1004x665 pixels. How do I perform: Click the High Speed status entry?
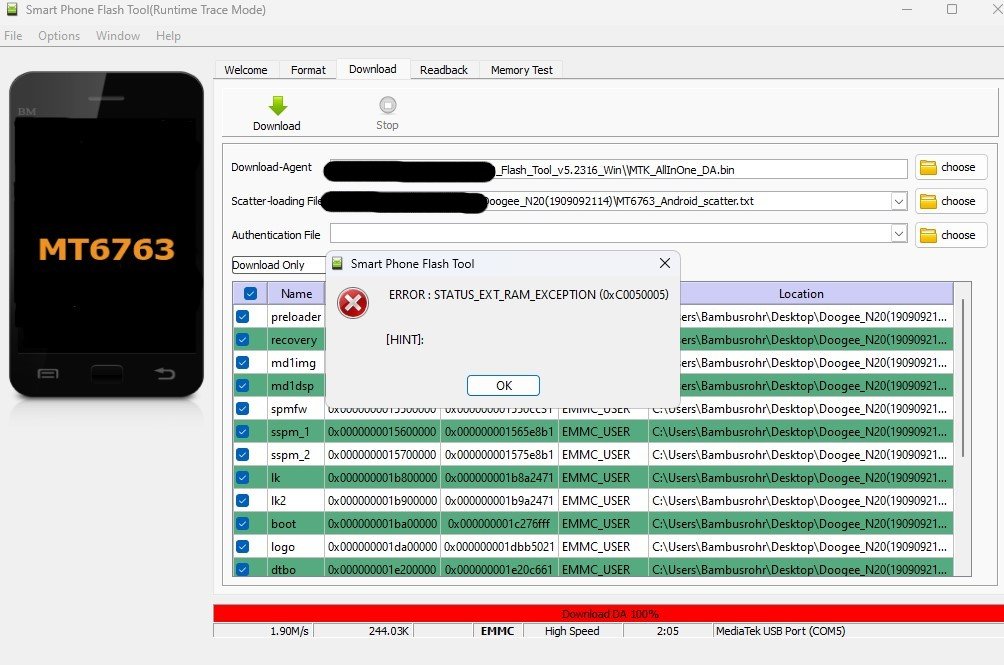point(572,631)
